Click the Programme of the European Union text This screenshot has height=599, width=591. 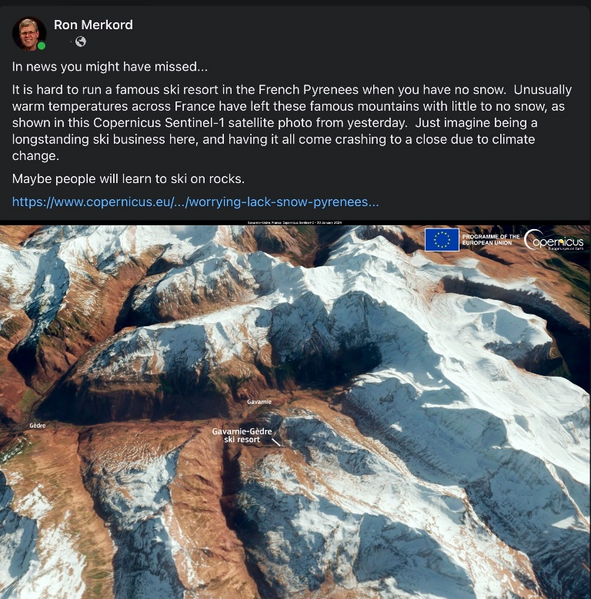[x=490, y=240]
